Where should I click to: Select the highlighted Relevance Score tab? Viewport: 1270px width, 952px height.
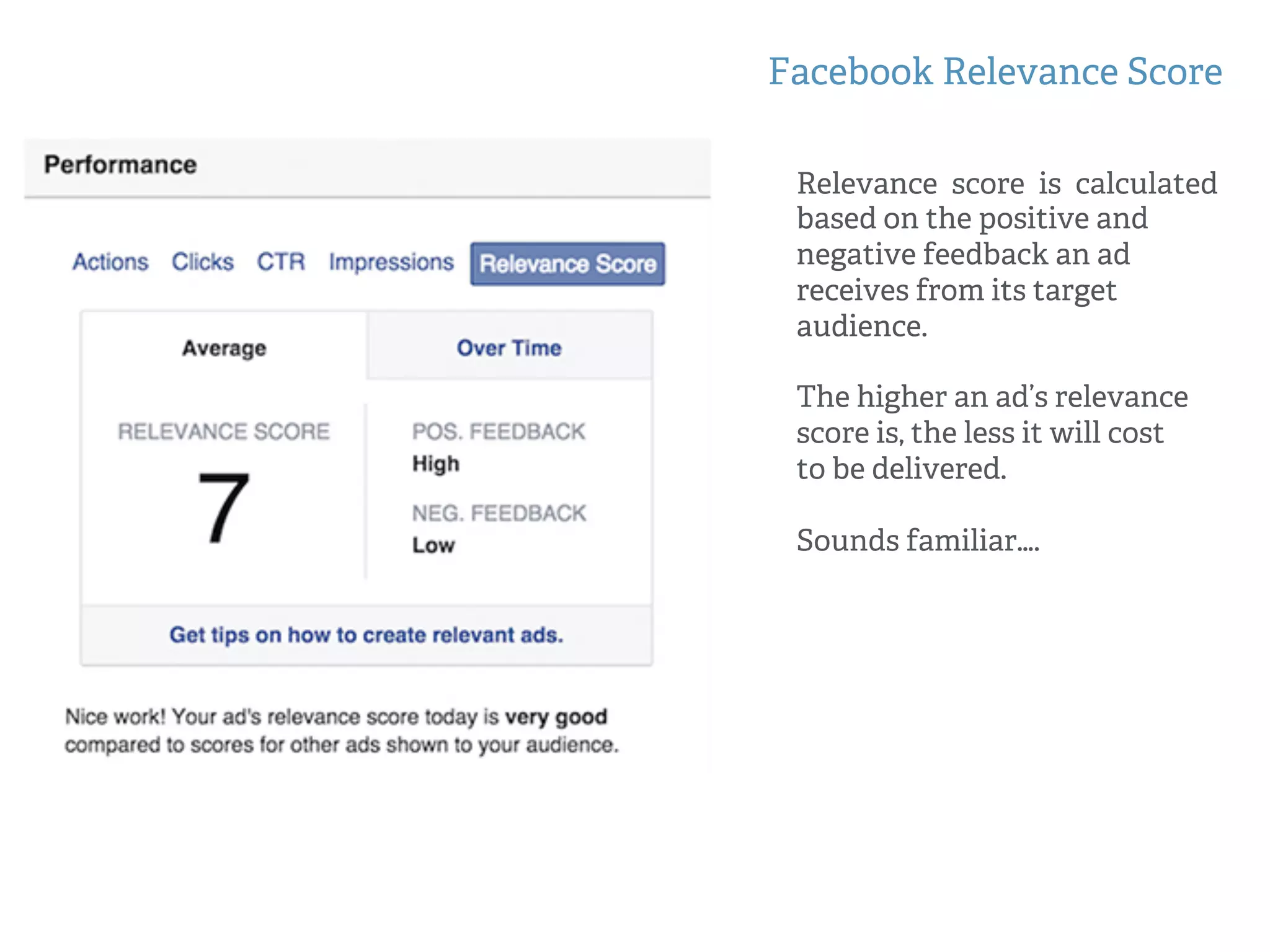pos(567,264)
